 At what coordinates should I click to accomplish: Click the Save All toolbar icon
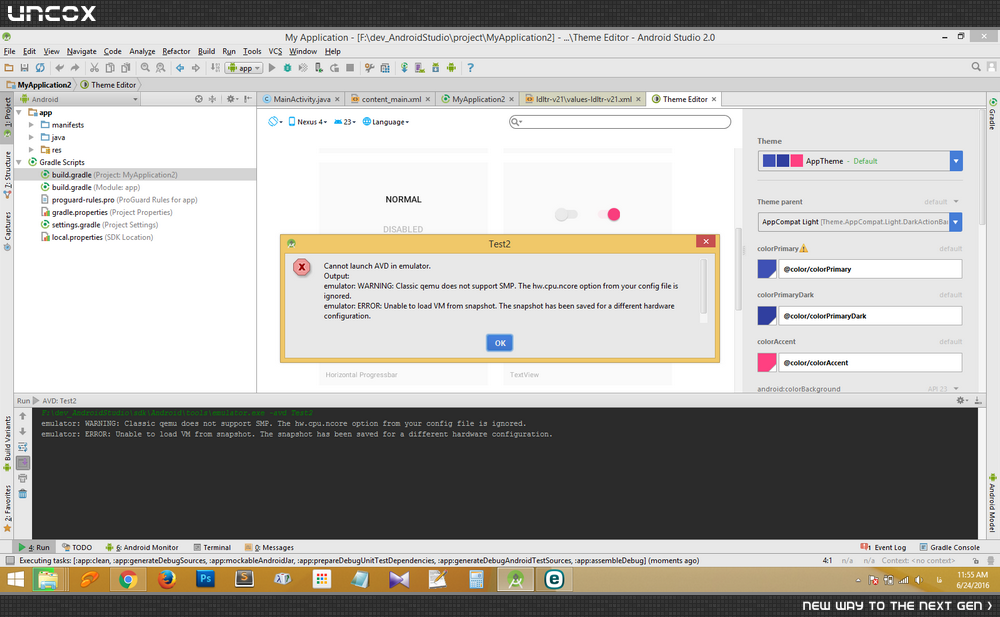24,68
